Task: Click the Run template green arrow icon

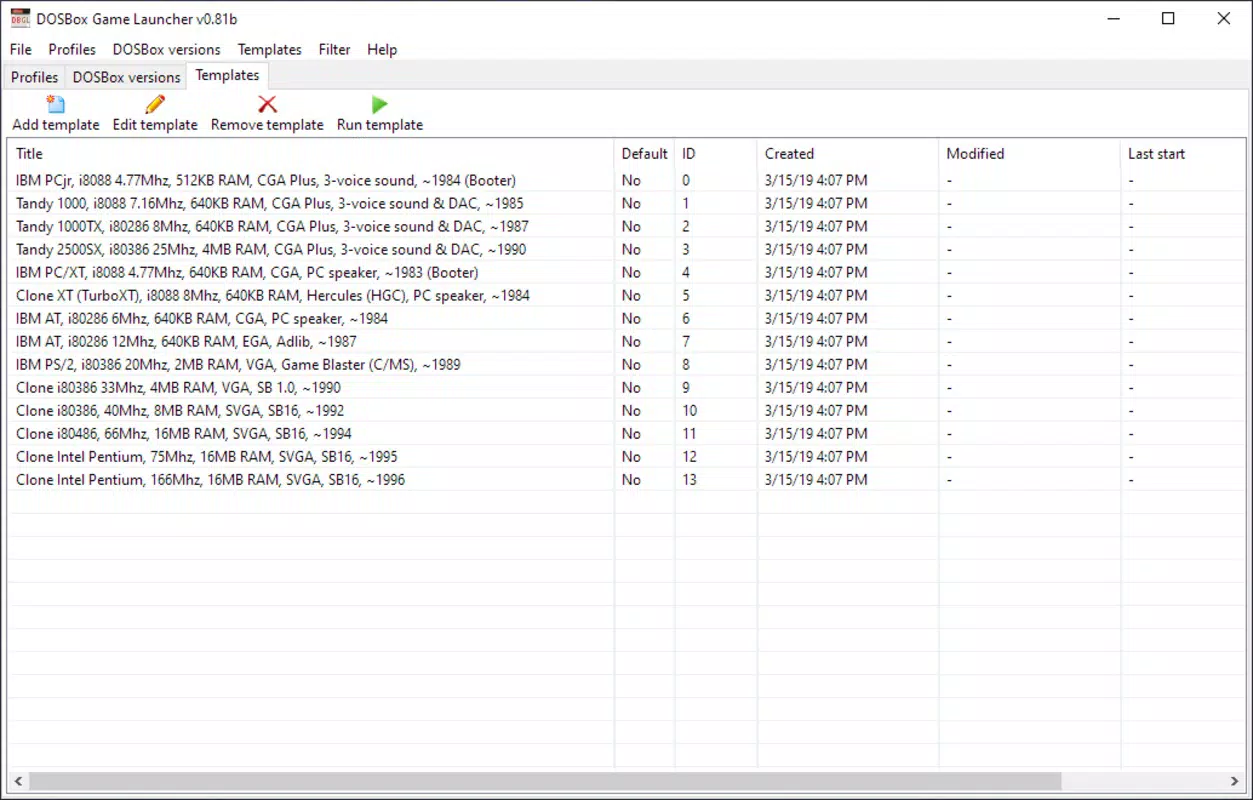Action: click(x=379, y=104)
